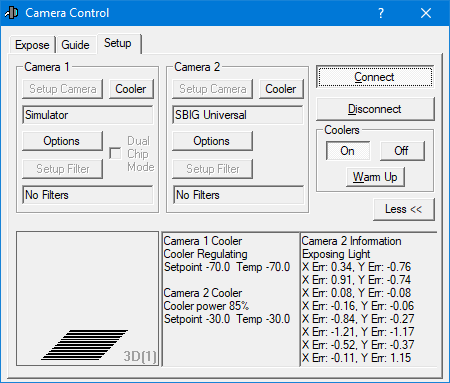Viewport: 450px width, 383px height.
Task: Click the 3D(1) preview pane
Action: (x=87, y=299)
